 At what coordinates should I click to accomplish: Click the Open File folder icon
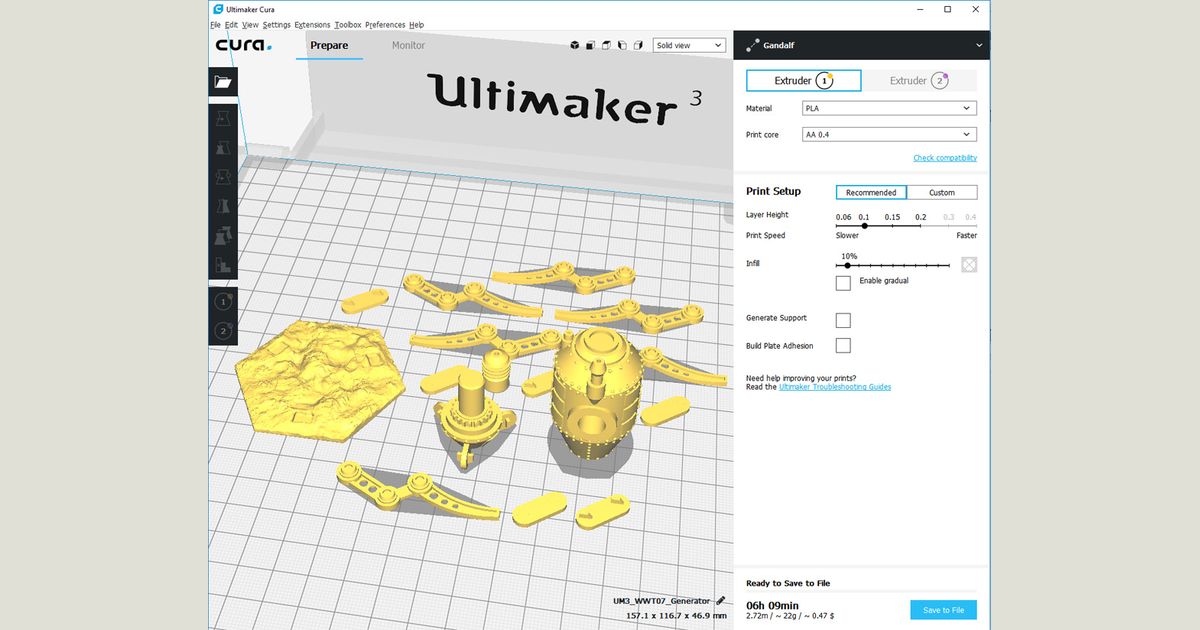click(x=223, y=82)
